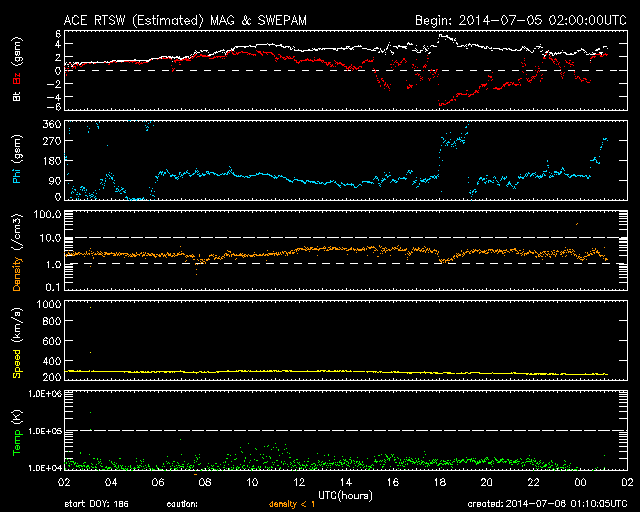The image size is (640, 512).
Task: Click the 18 hour tick label
Action: (440, 482)
